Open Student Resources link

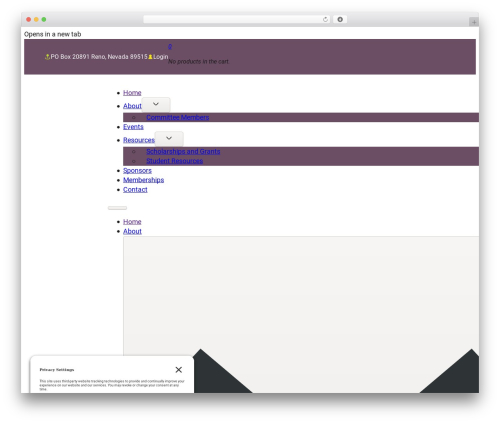tap(174, 161)
